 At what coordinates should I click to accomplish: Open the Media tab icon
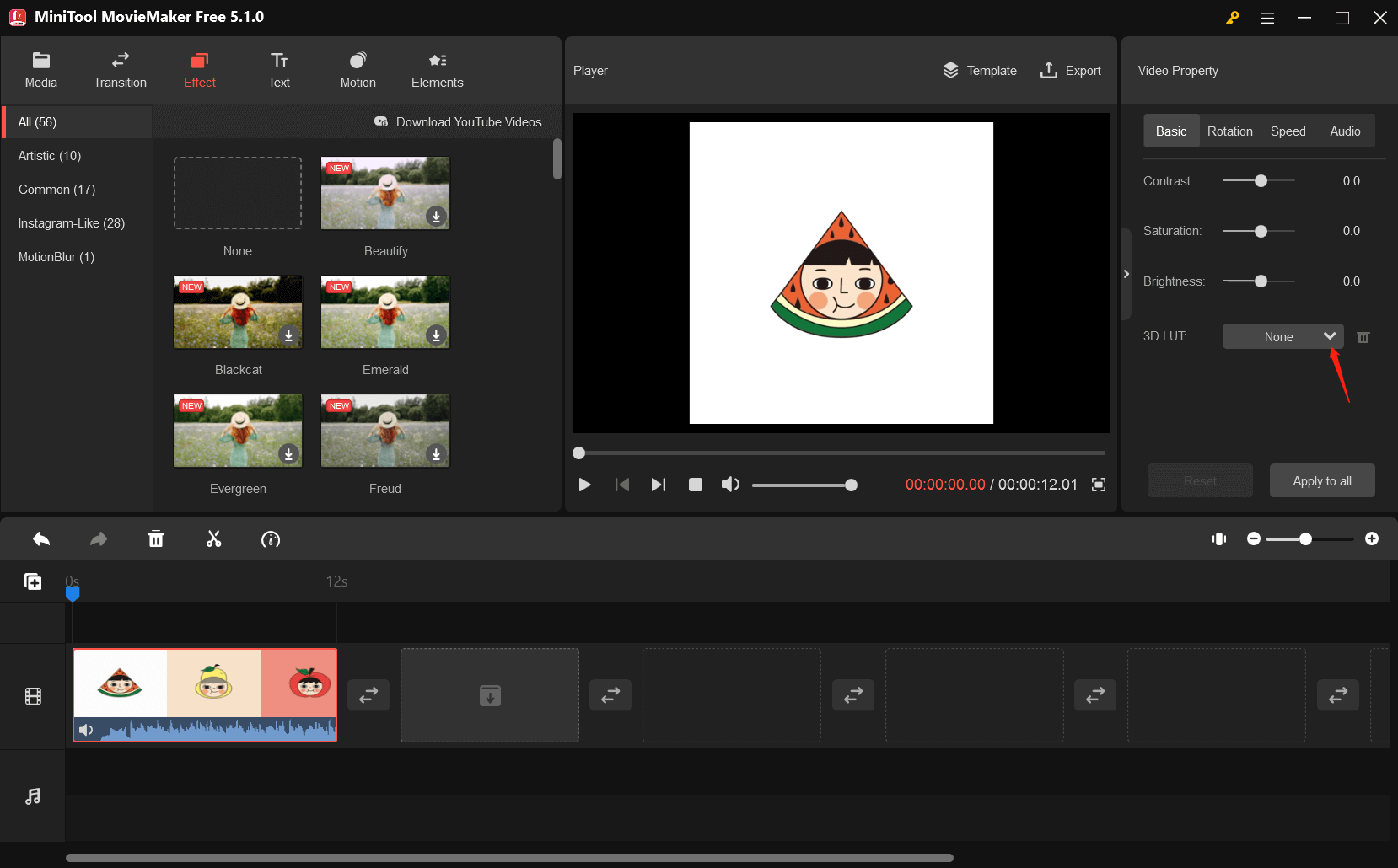click(40, 69)
